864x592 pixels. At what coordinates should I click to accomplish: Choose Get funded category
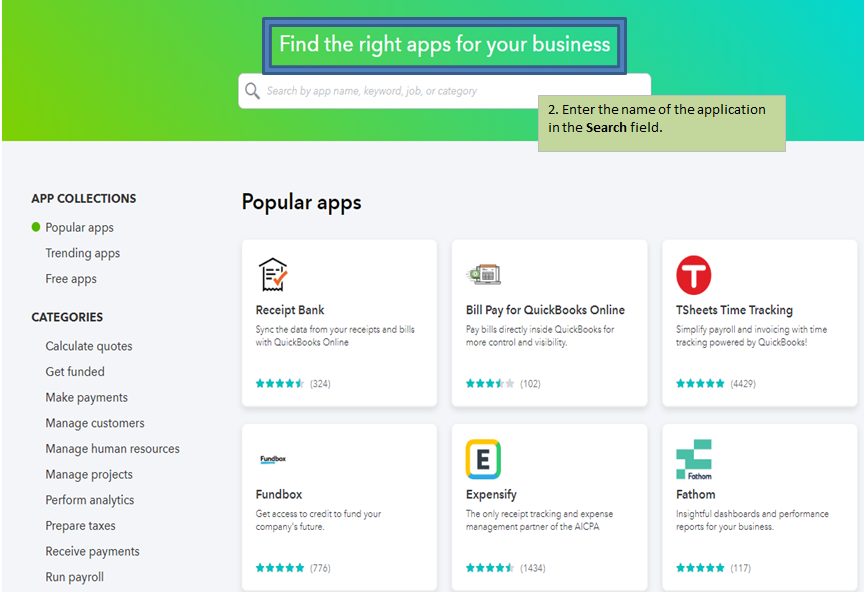(75, 372)
